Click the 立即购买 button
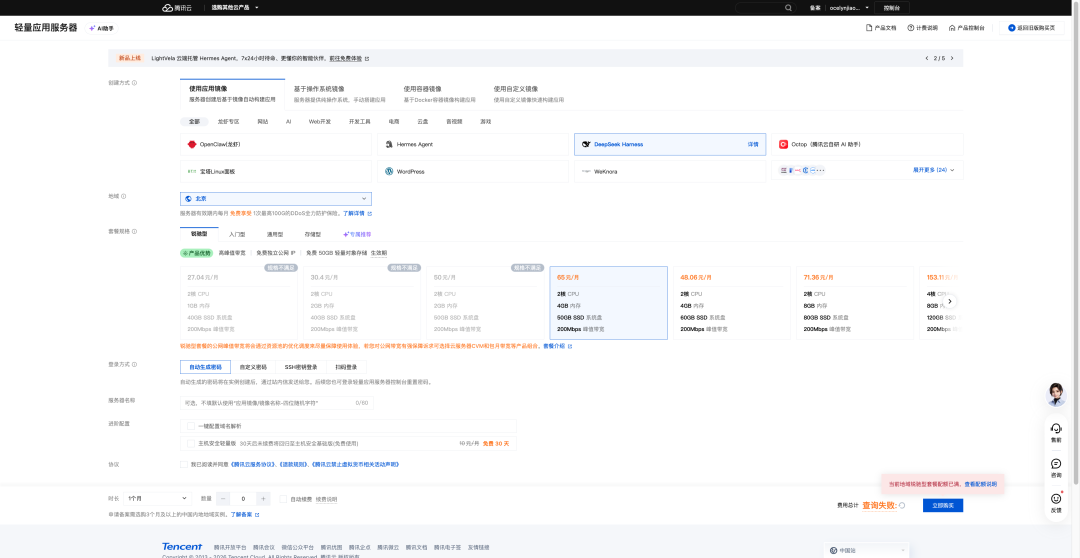The image size is (1080, 558). (942, 505)
